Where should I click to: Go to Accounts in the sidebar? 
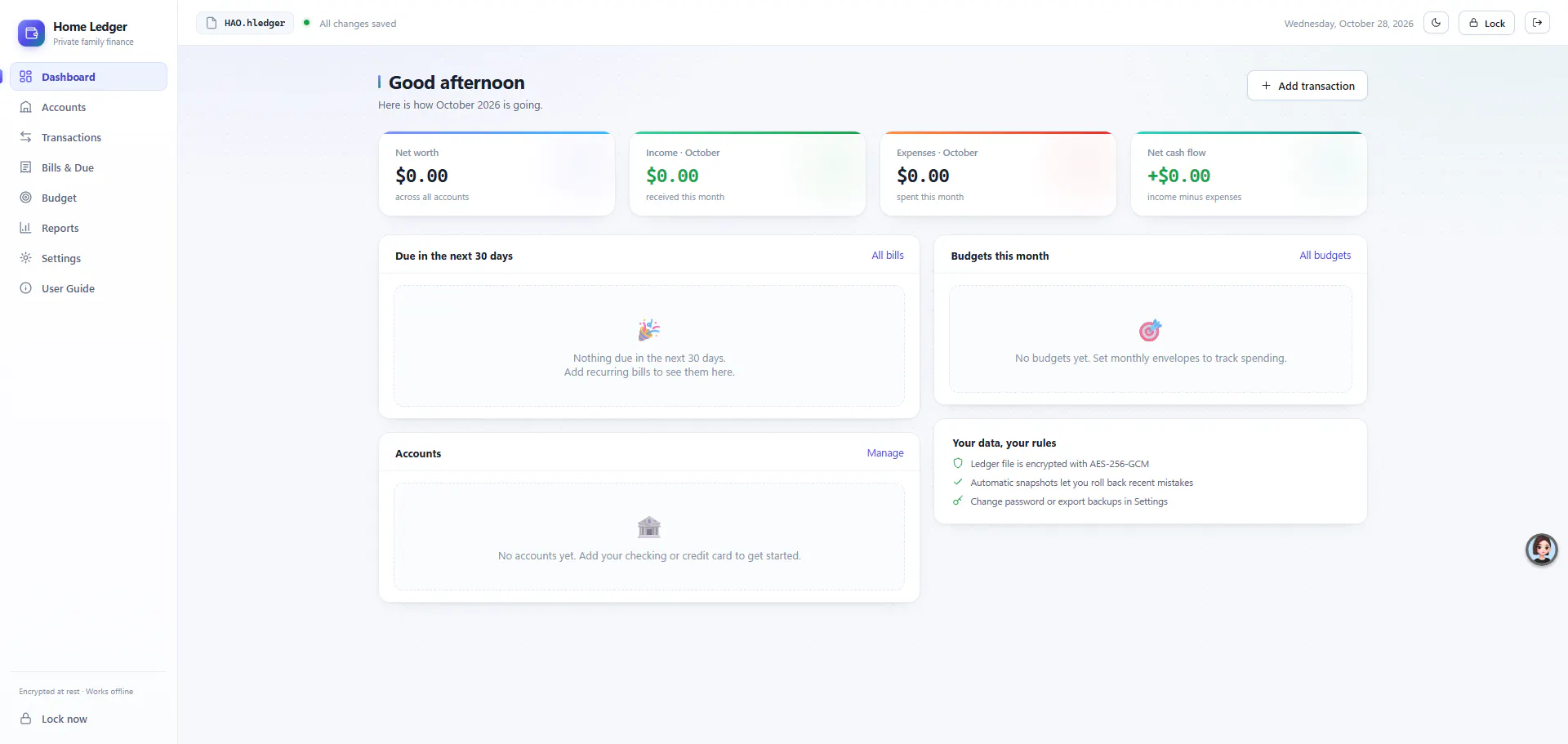click(88, 107)
